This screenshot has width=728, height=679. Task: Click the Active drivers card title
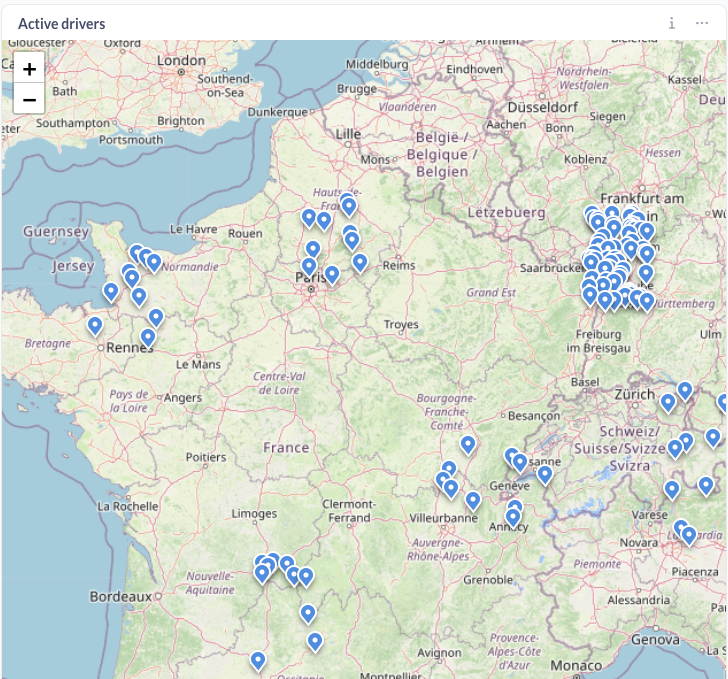tap(62, 23)
